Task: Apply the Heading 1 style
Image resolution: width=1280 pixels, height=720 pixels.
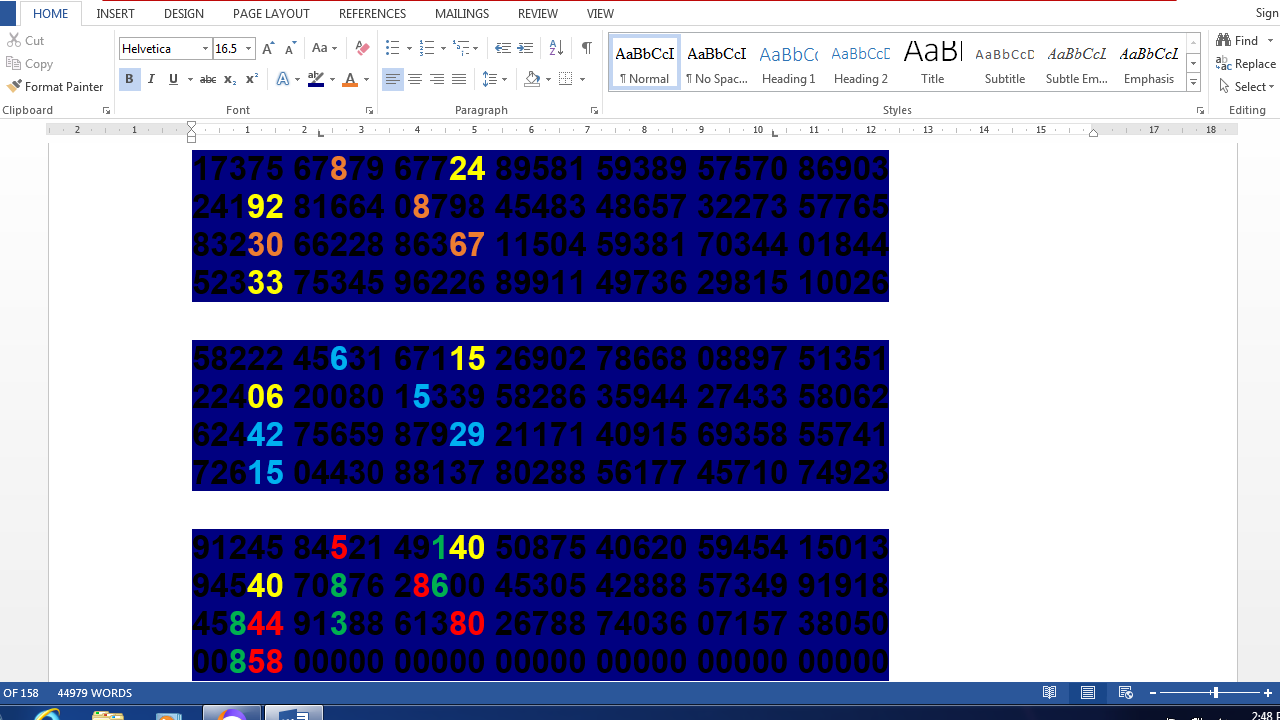Action: pyautogui.click(x=789, y=63)
